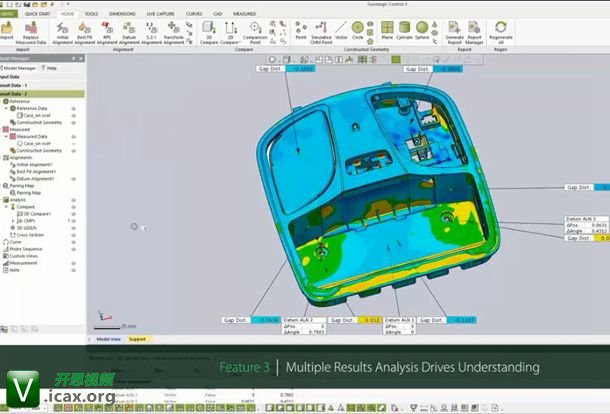Switch to the DIMENSIONS ribbon tab
The height and width of the screenshot is (414, 610).
click(x=122, y=14)
